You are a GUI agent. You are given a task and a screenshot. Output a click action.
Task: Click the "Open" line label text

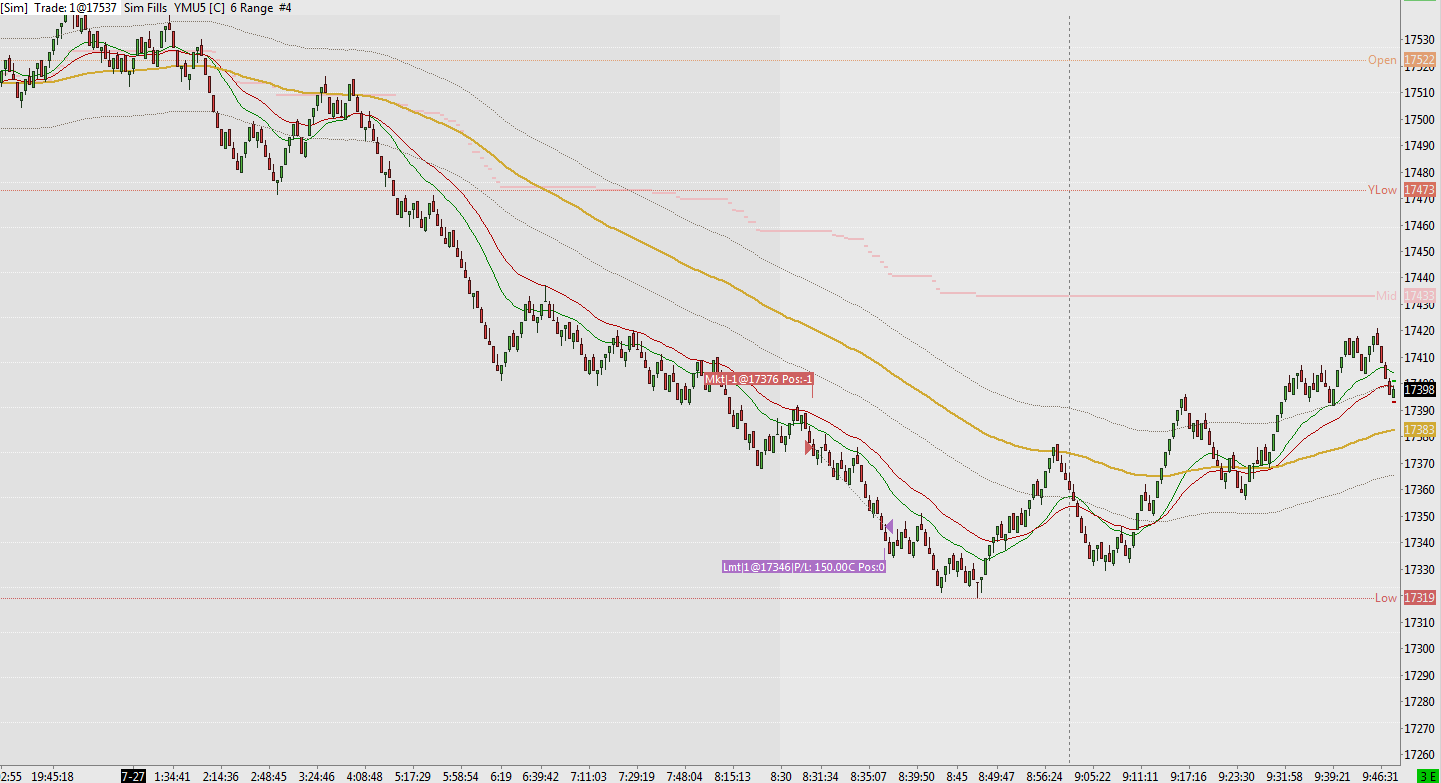[x=1382, y=60]
